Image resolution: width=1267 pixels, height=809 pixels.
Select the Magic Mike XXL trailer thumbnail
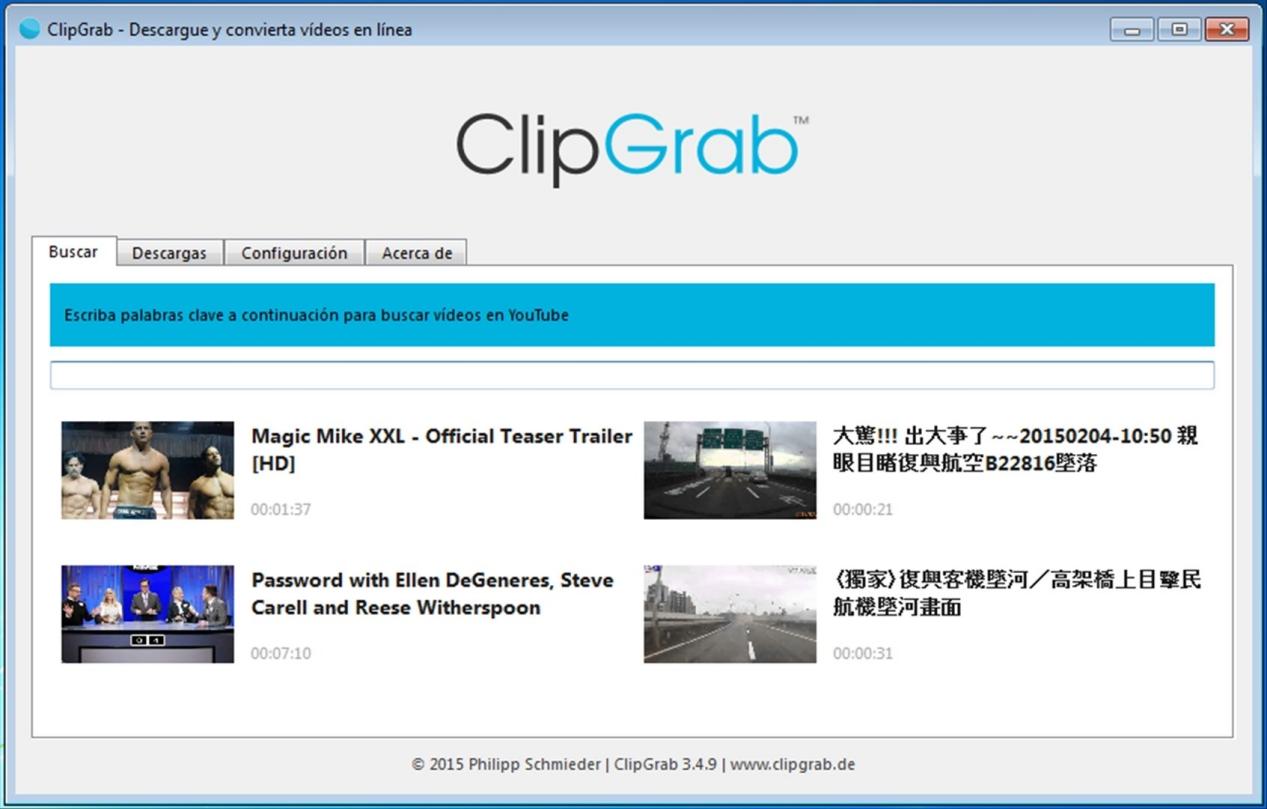(x=148, y=470)
